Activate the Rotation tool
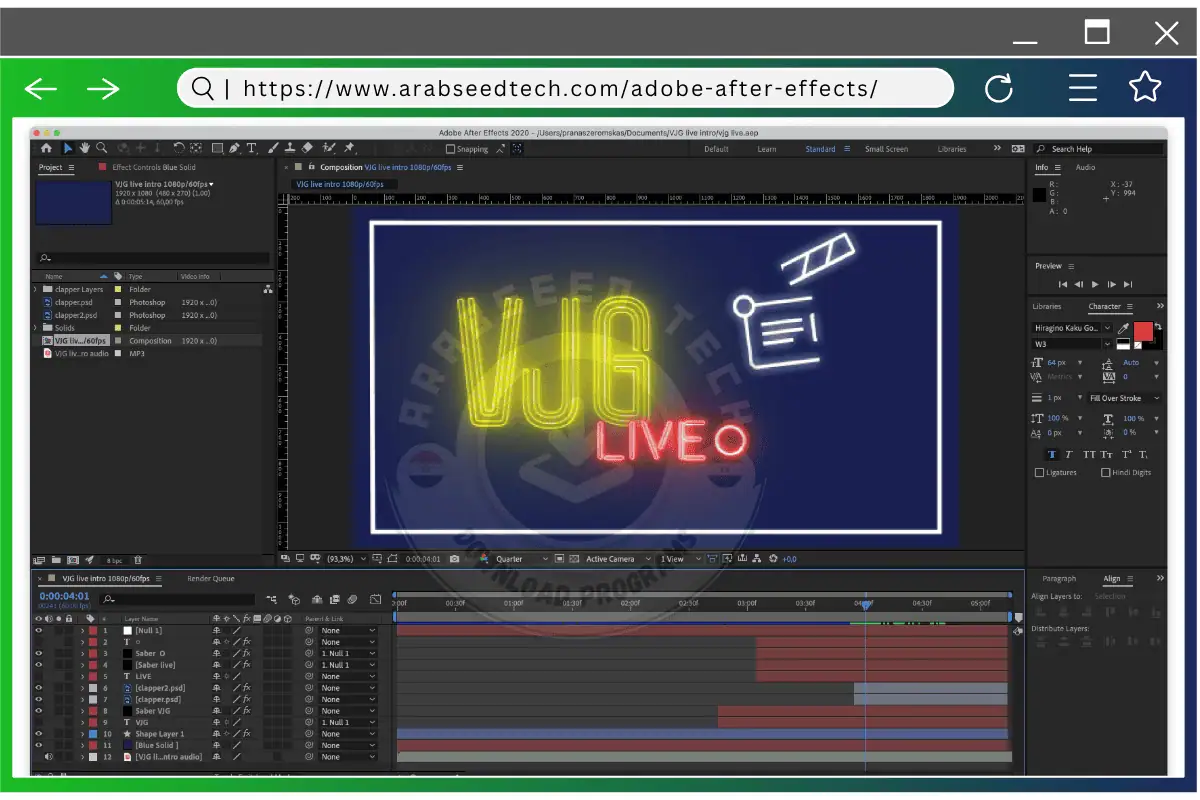Viewport: 1200px width, 800px height. [180, 148]
